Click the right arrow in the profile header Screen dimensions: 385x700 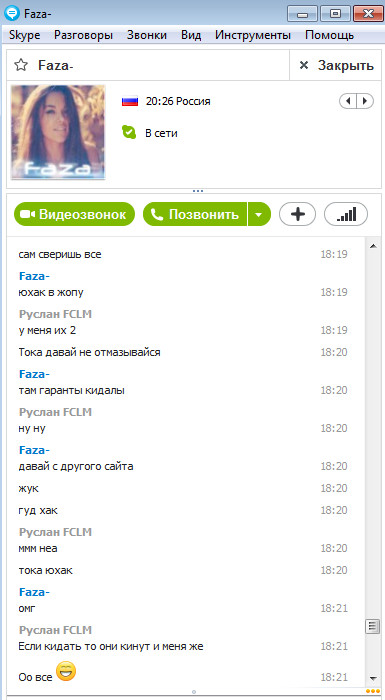coord(365,101)
